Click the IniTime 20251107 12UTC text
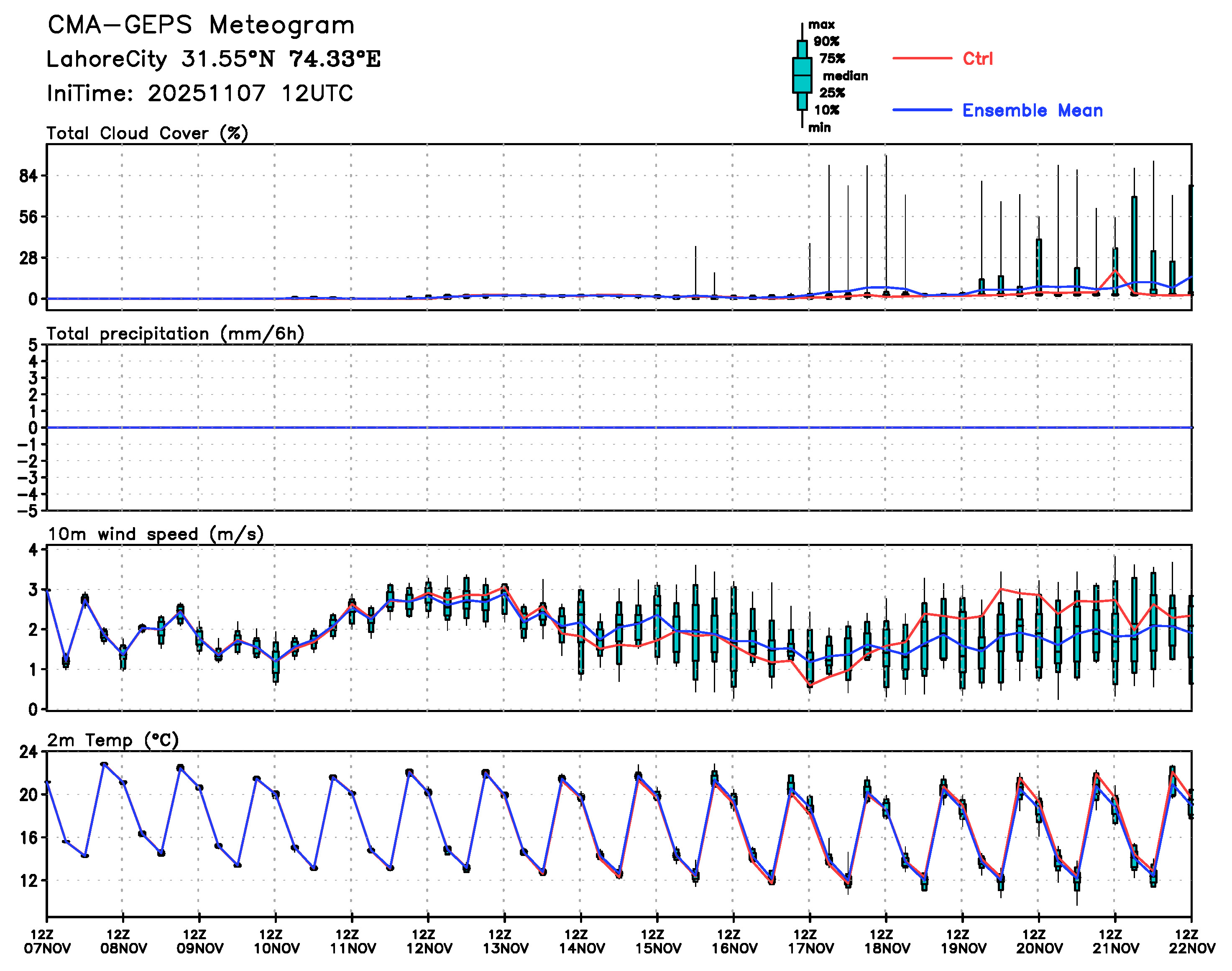The width and height of the screenshot is (1232, 971). (200, 93)
